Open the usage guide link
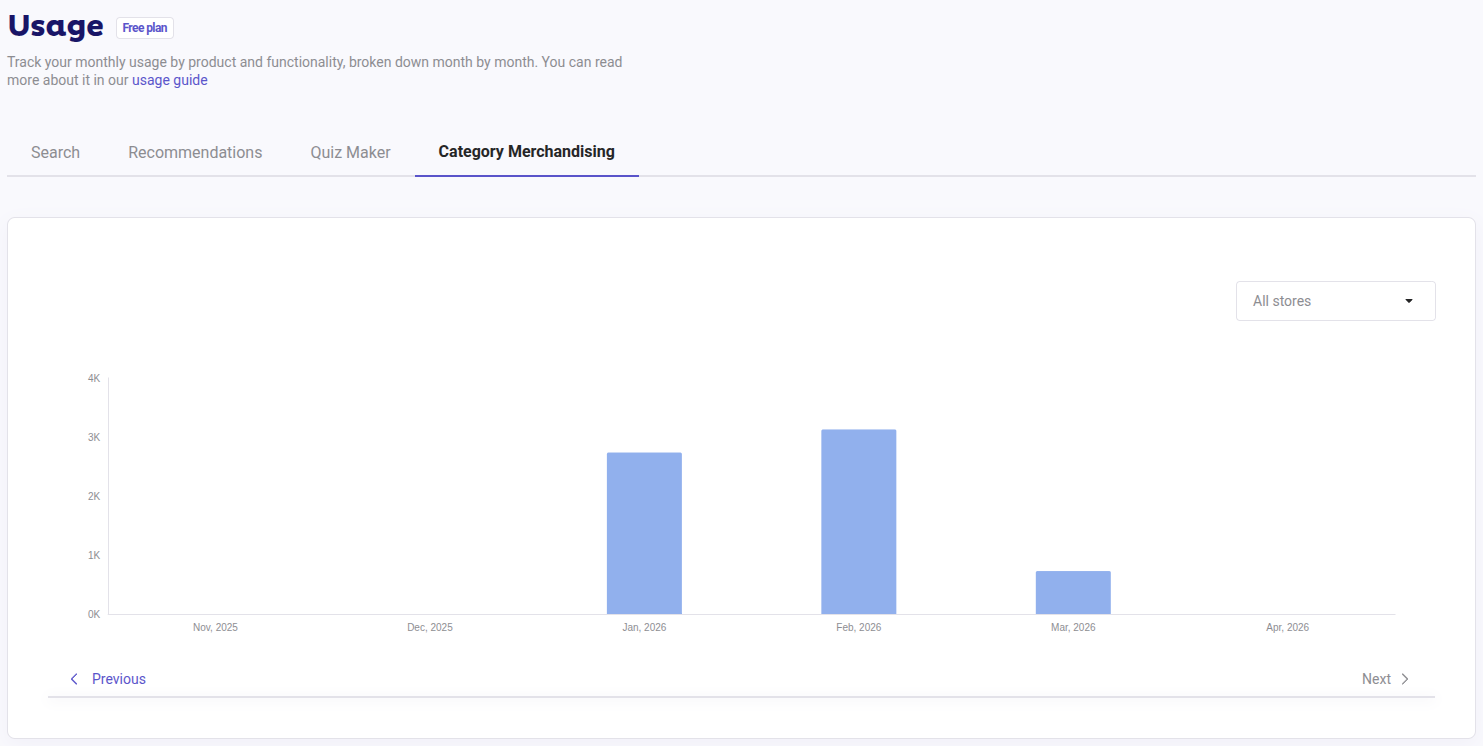 (170, 80)
